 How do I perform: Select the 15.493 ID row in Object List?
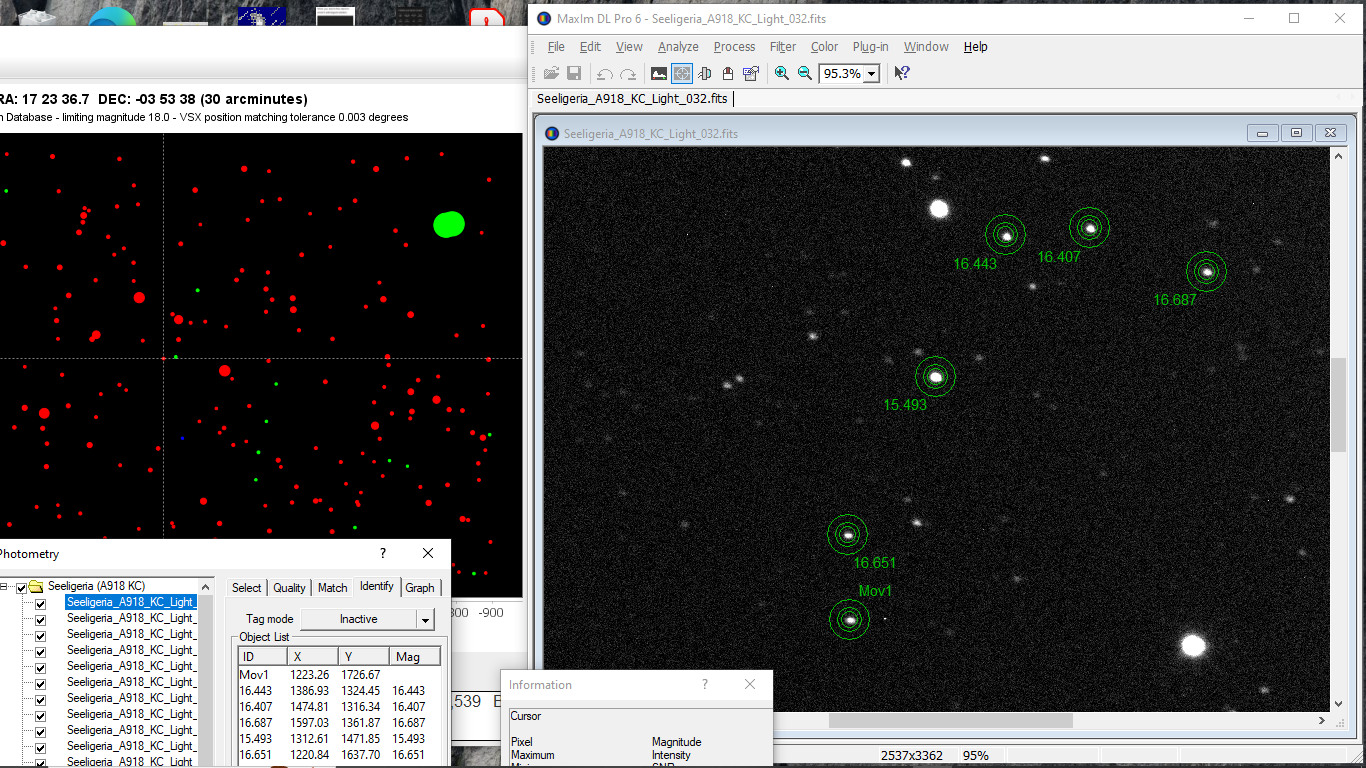[339, 739]
